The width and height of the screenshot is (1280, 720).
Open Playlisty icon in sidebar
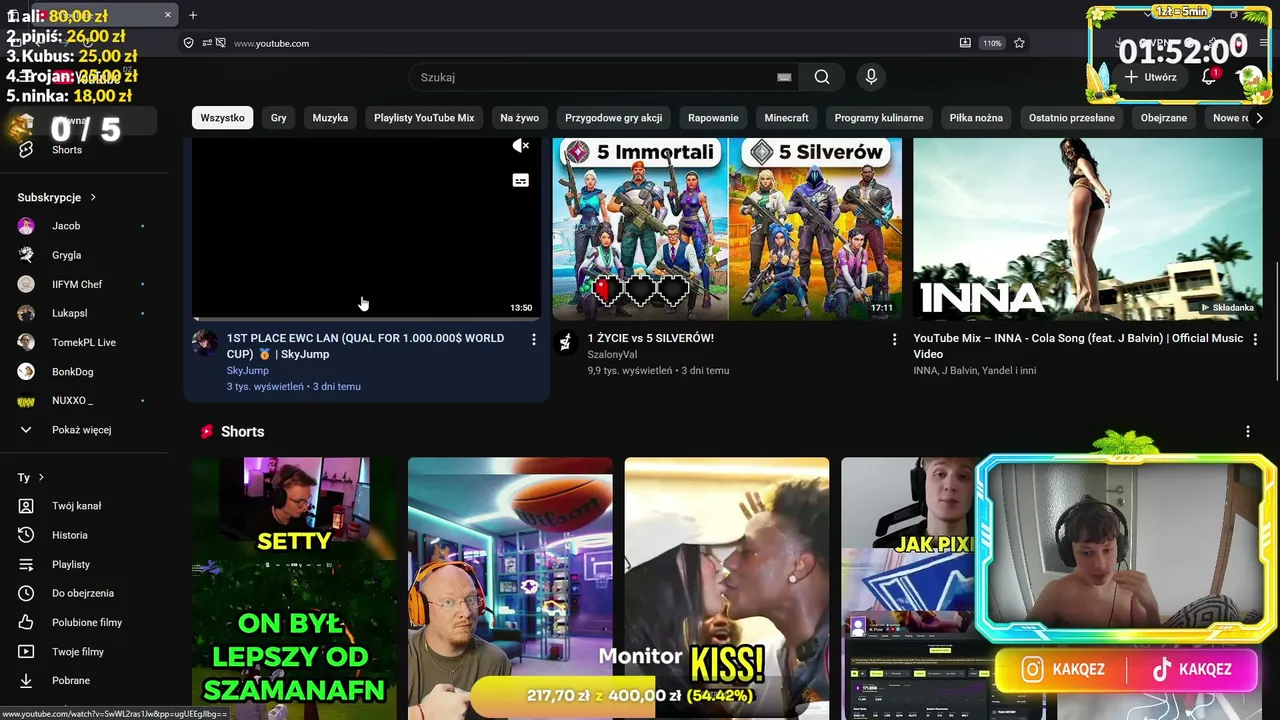[26, 564]
